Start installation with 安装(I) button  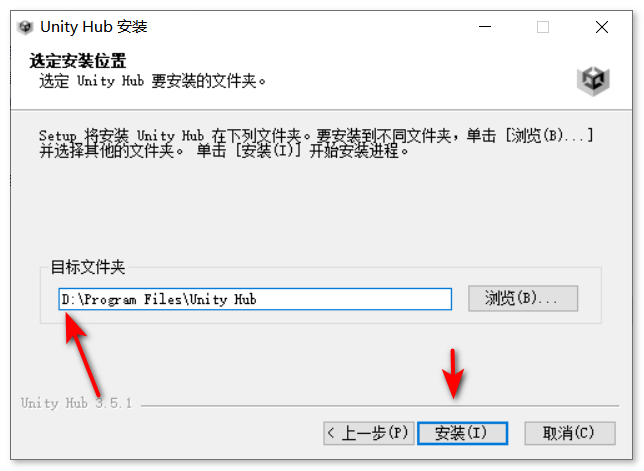(x=462, y=433)
